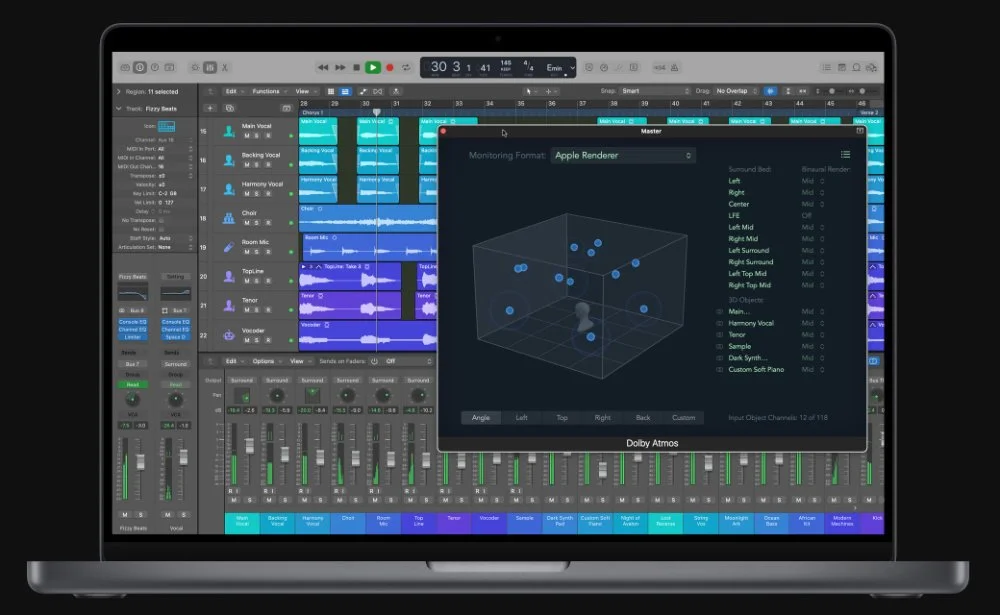The width and height of the screenshot is (1000, 615).
Task: Toggle the Inspector button
Action: point(140,67)
